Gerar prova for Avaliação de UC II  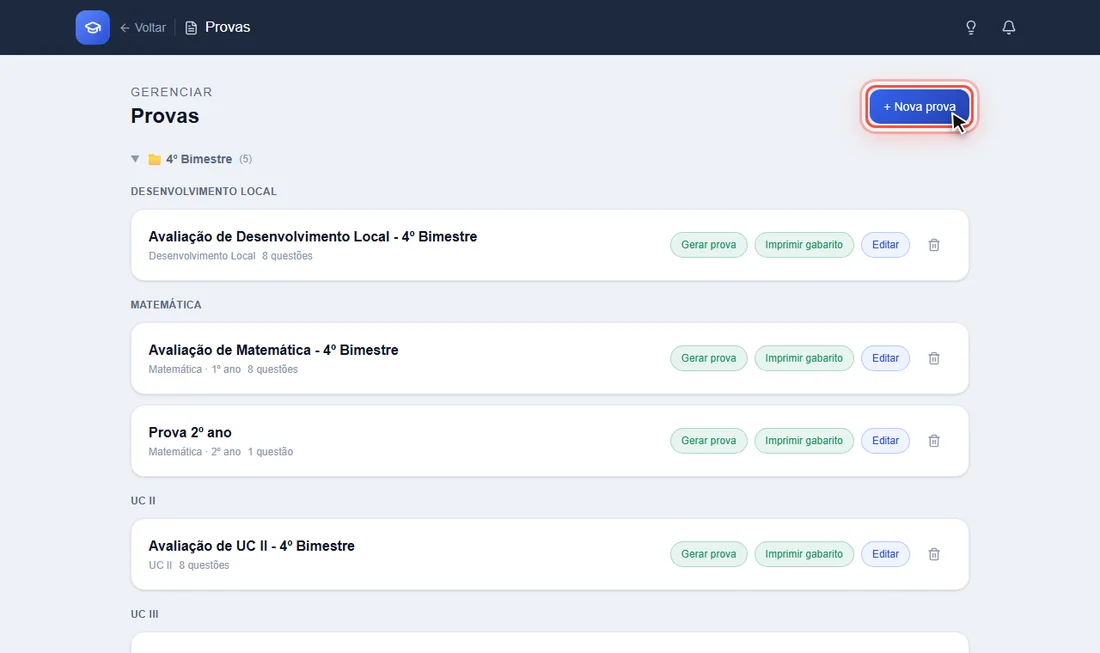pos(709,554)
